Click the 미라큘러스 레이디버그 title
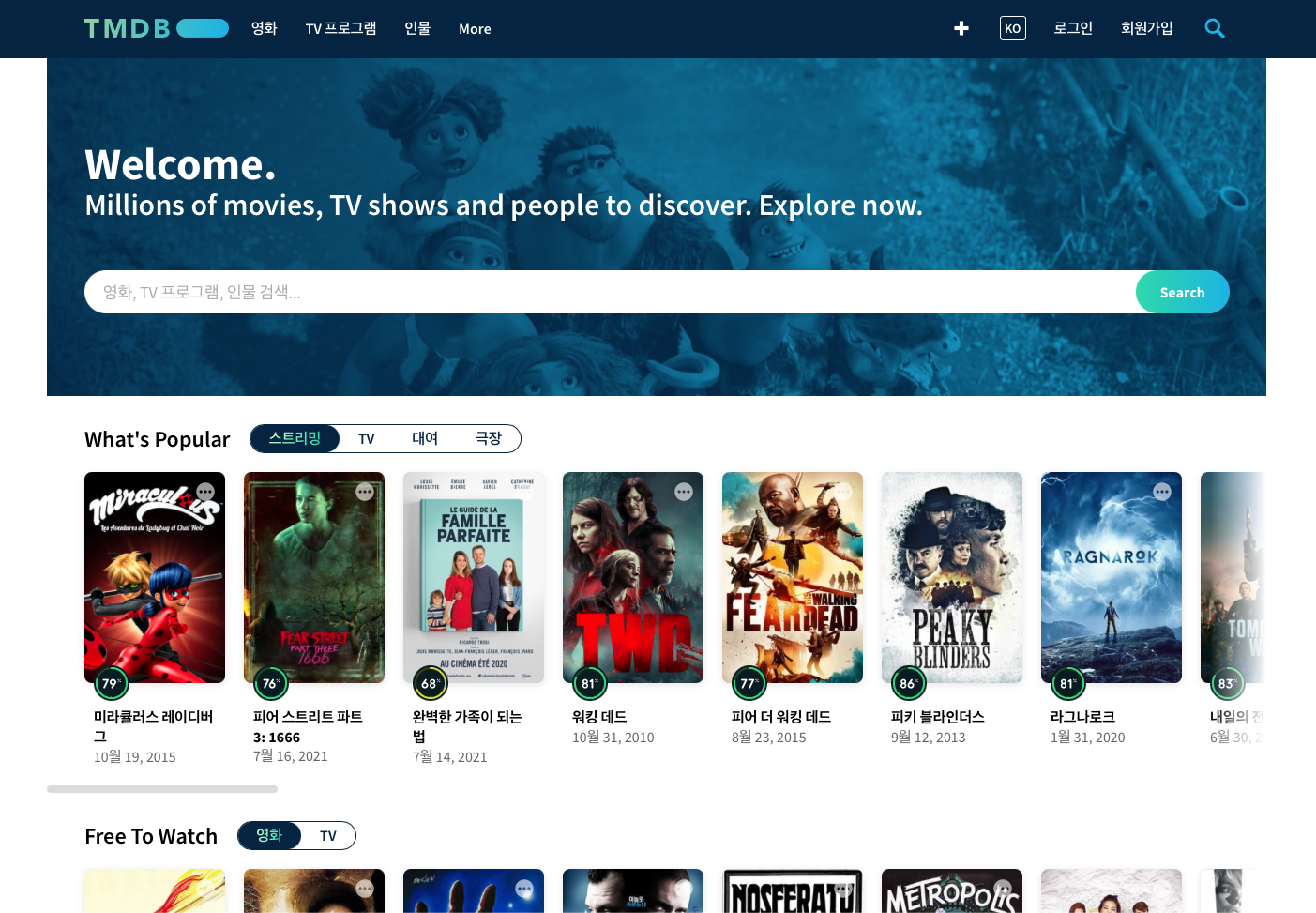Viewport: 1316px width, 913px height. pos(153,726)
